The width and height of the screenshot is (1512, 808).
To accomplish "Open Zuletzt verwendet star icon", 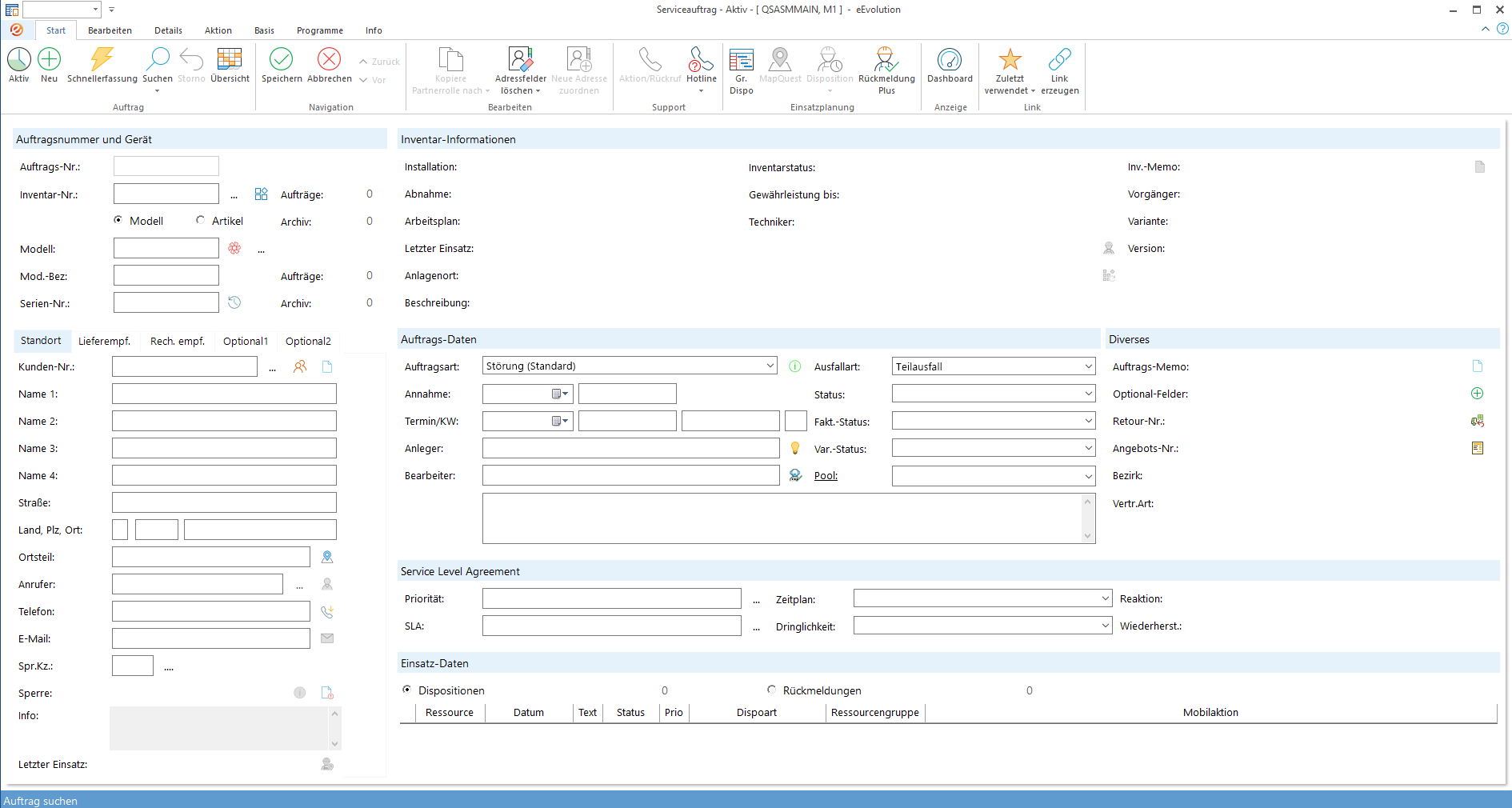I will click(1010, 59).
